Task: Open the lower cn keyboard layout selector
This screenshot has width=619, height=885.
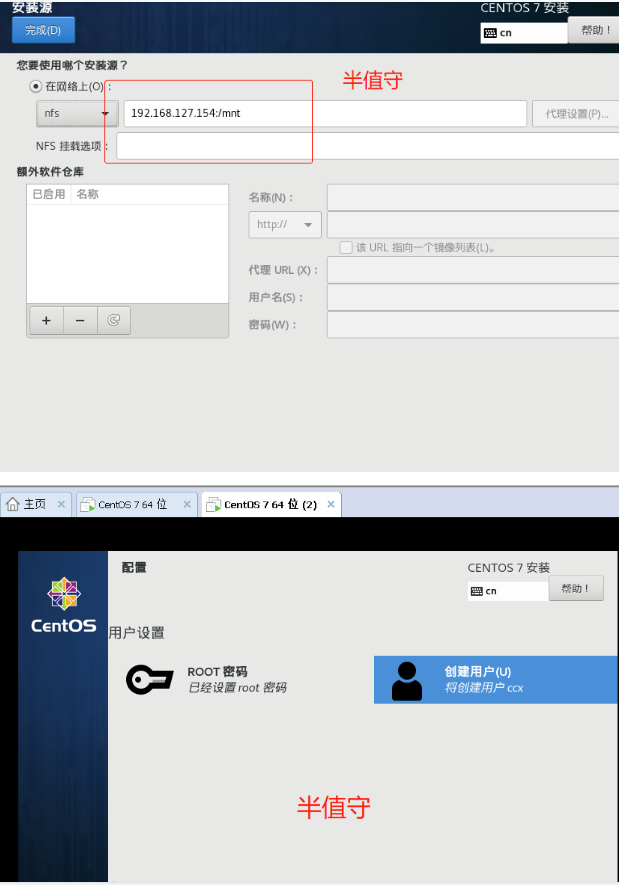Action: tap(507, 591)
